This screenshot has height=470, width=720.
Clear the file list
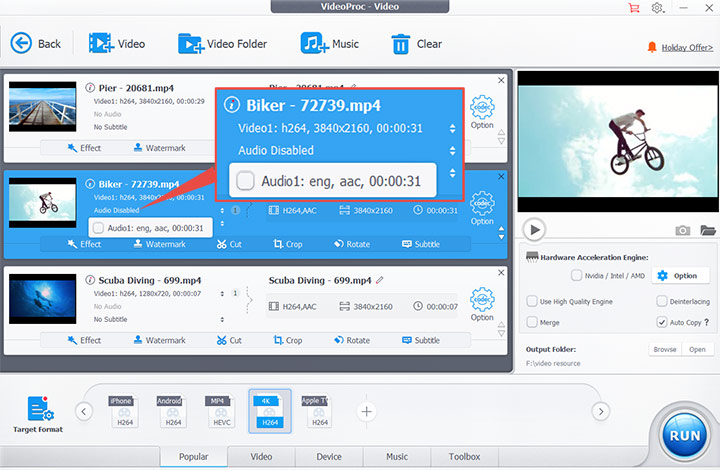click(416, 44)
